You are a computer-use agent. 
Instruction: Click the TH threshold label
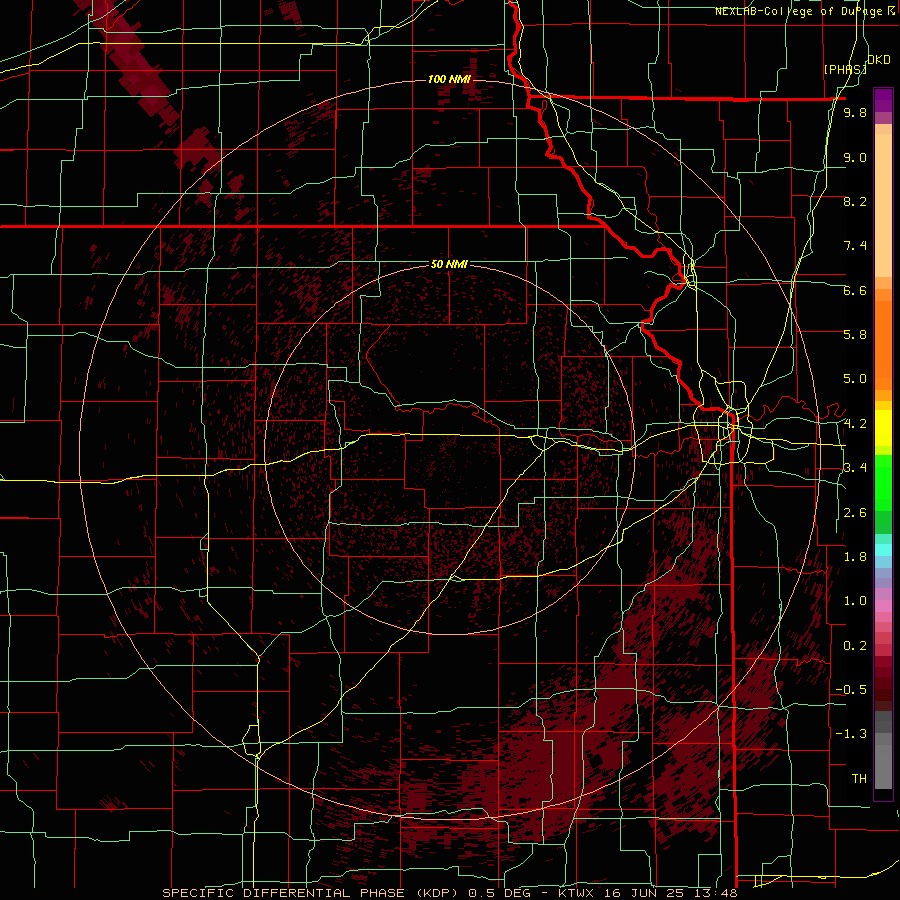[859, 779]
